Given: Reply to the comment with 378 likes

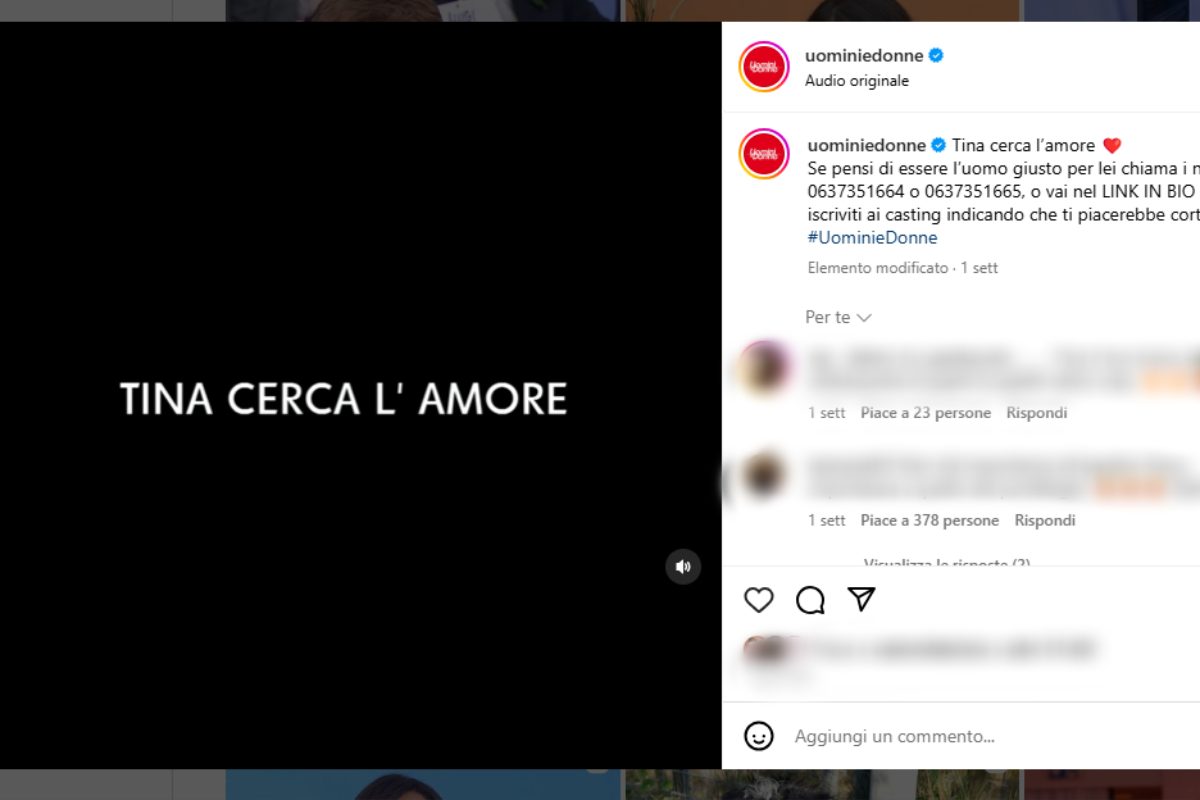Looking at the screenshot, I should [x=1045, y=521].
